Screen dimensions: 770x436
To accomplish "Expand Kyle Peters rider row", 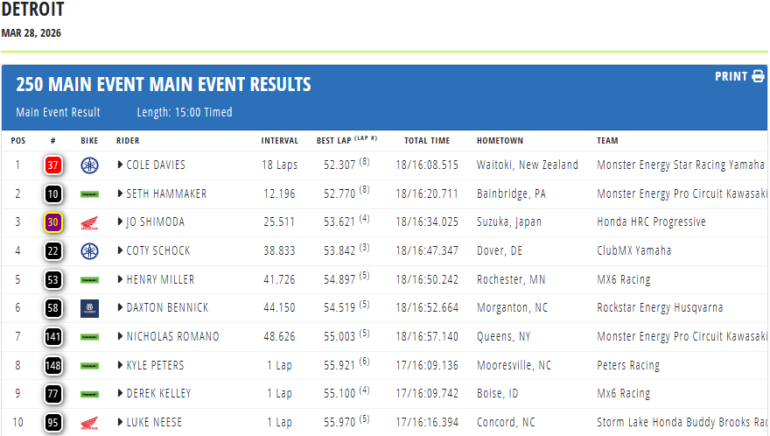I will 120,366.
